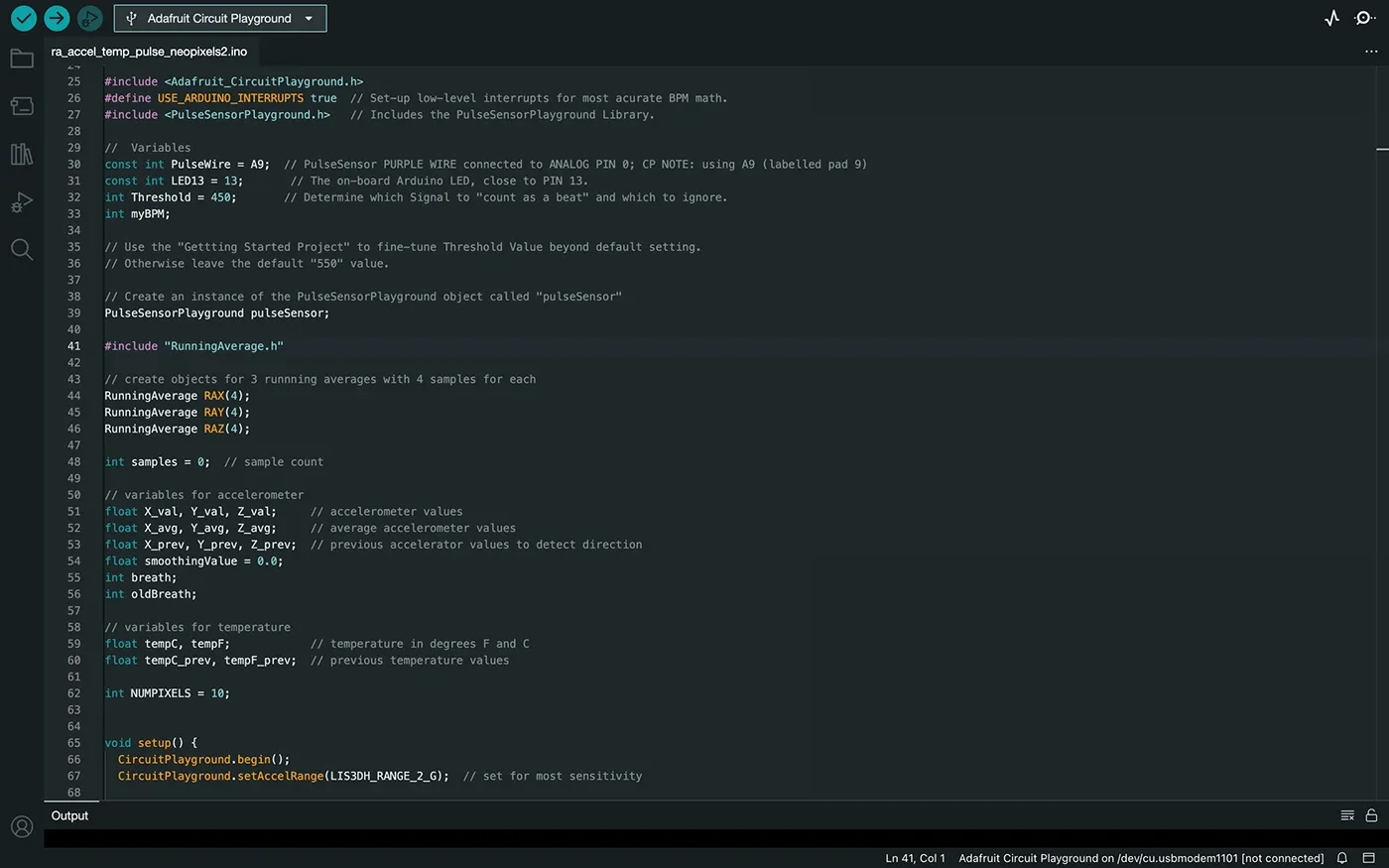Open the Boards Manager sidebar panel
Image resolution: width=1389 pixels, height=868 pixels.
pos(22,106)
